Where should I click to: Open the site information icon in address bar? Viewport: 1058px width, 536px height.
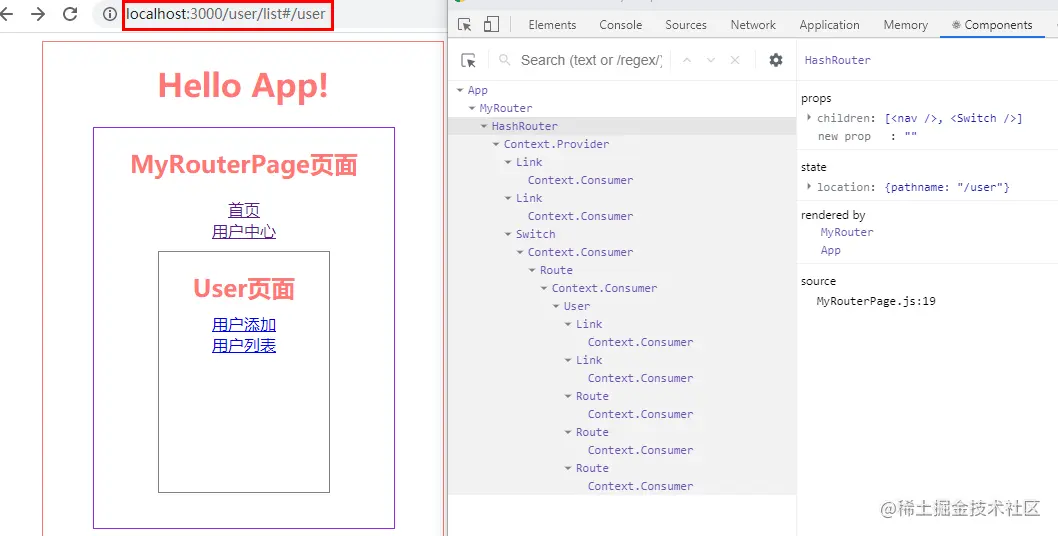110,14
